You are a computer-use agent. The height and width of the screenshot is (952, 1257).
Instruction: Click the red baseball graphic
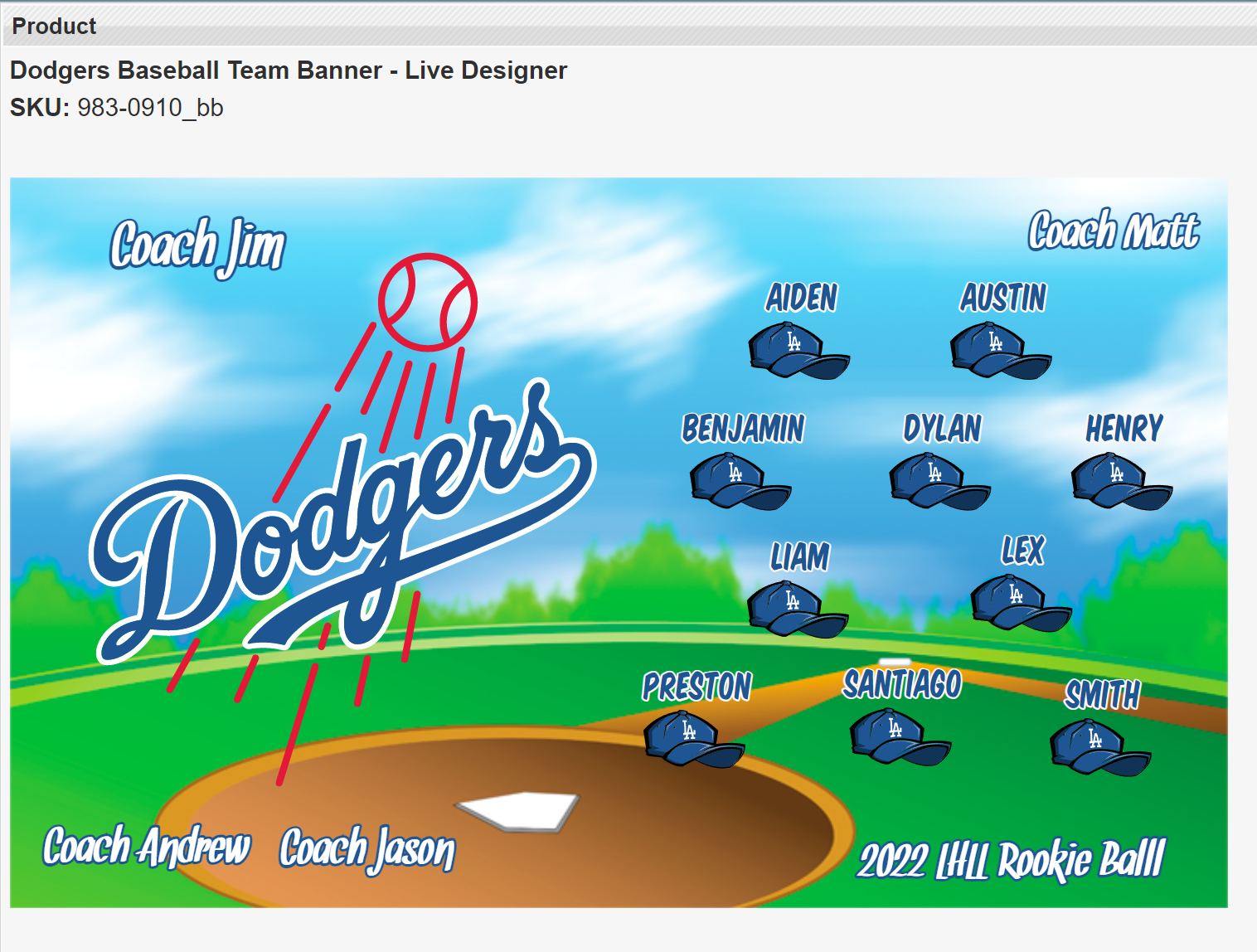[x=428, y=302]
